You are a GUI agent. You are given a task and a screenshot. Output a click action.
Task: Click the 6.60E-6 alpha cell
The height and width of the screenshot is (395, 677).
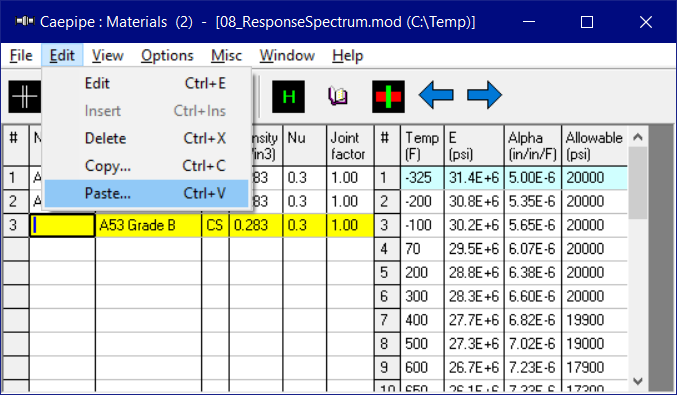coord(532,297)
